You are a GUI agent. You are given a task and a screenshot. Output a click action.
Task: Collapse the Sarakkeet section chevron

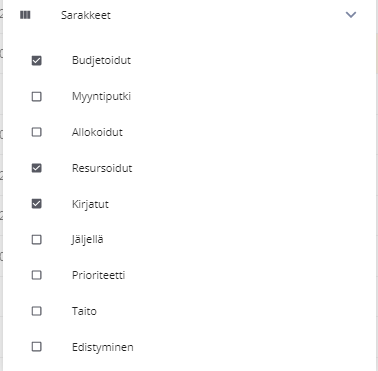coord(351,15)
